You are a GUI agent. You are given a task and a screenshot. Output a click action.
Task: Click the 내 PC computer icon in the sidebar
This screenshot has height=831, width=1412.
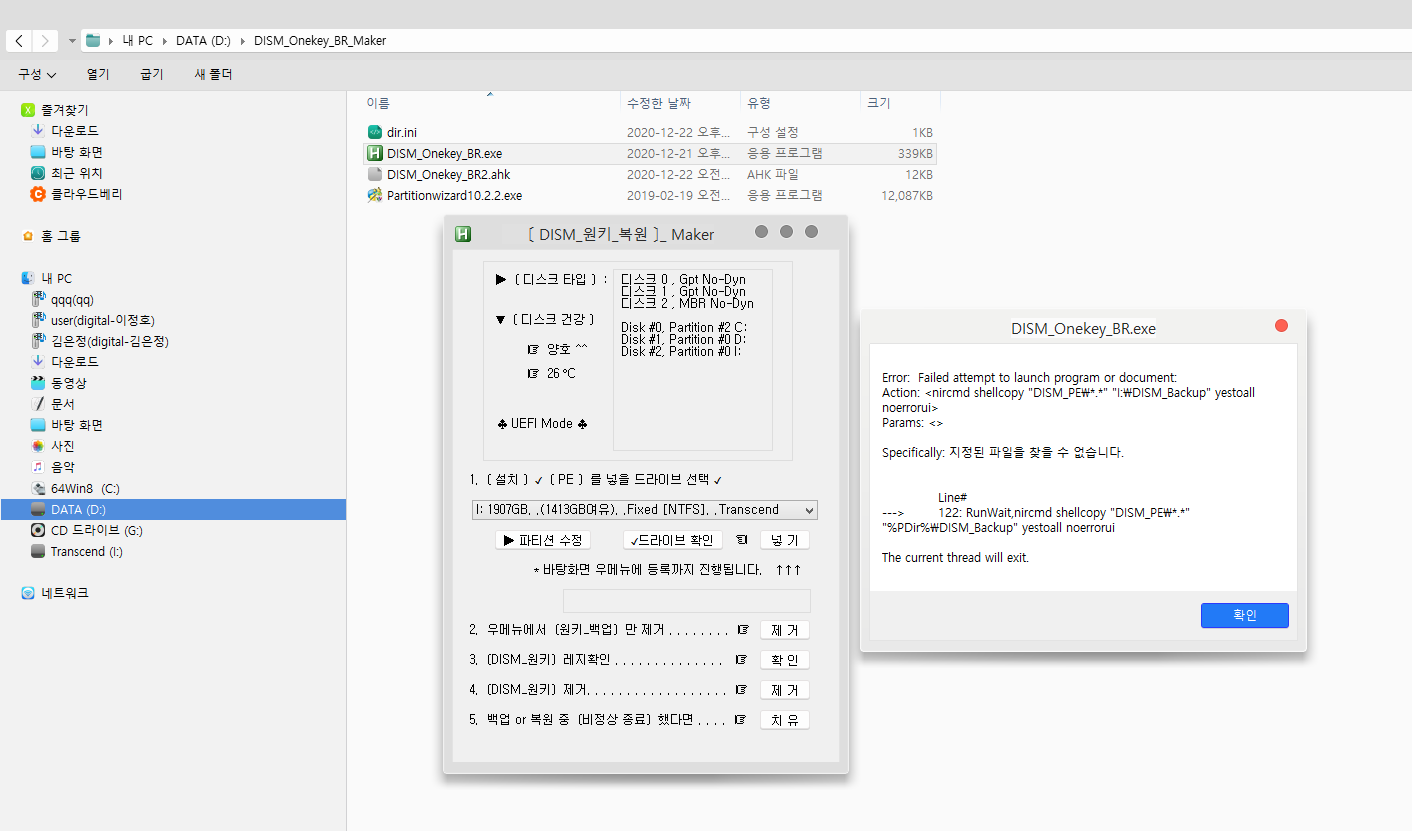click(28, 278)
